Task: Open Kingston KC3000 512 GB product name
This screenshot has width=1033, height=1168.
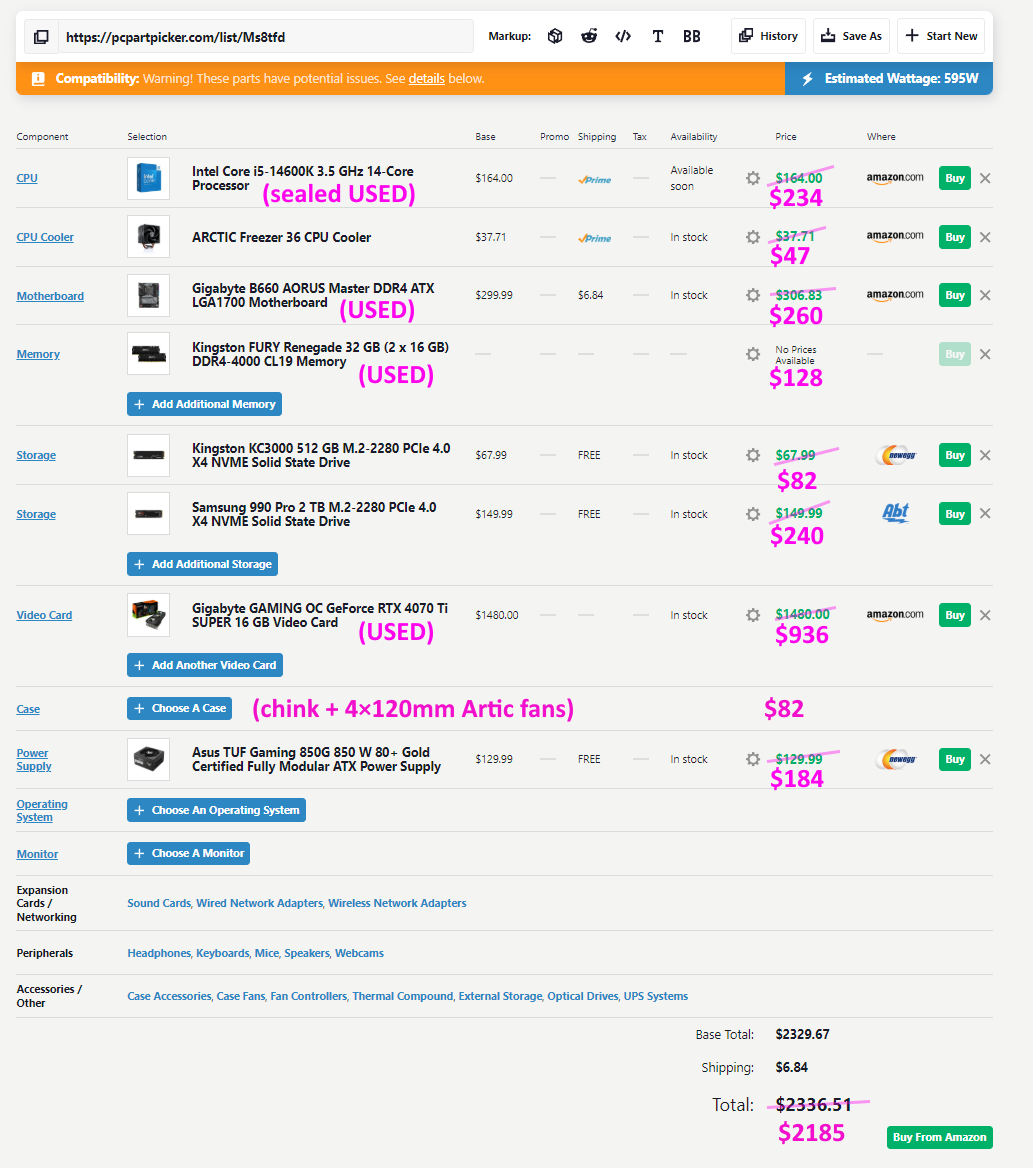Action: [321, 455]
